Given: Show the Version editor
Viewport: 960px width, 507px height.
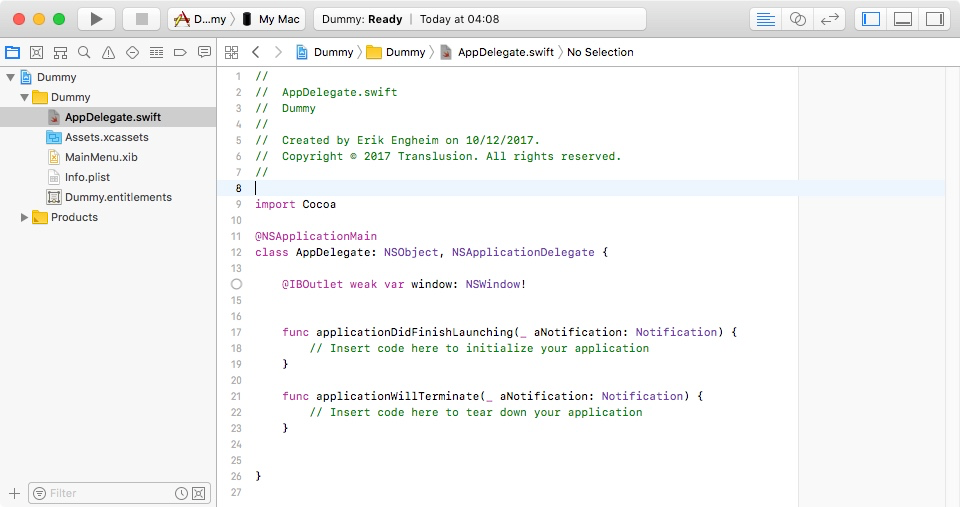Looking at the screenshot, I should [x=830, y=19].
